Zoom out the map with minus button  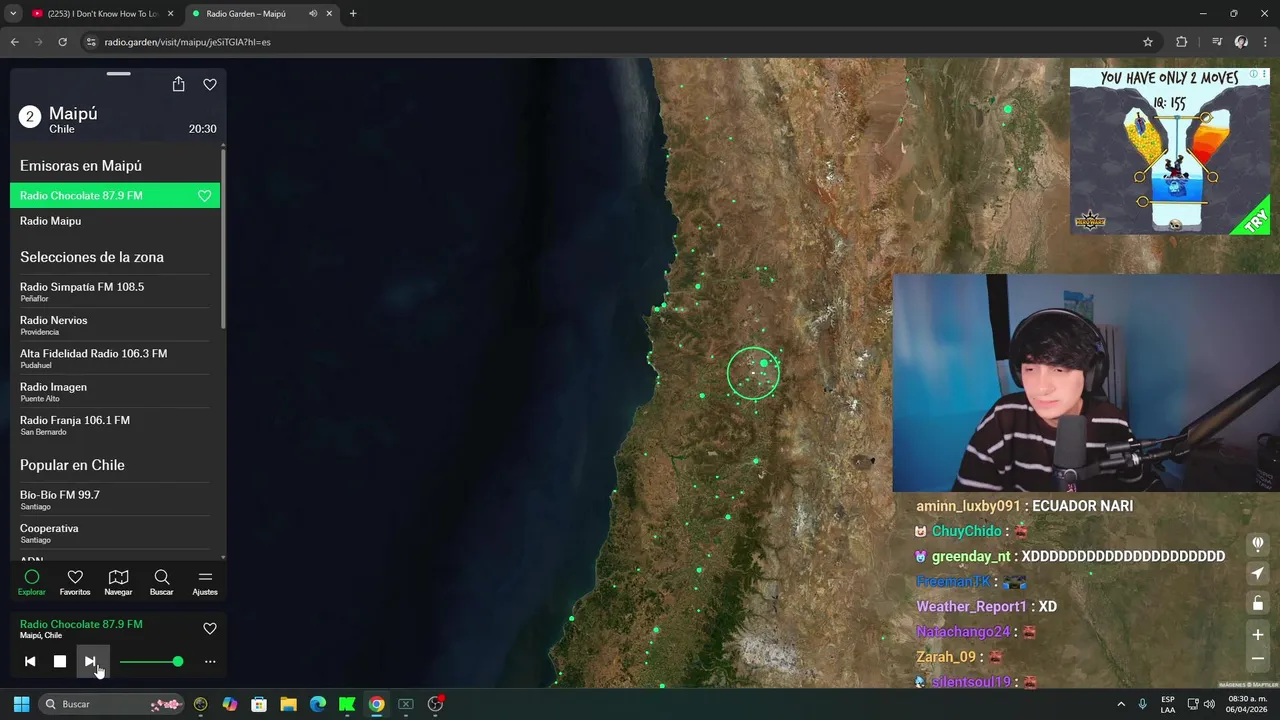[1258, 658]
